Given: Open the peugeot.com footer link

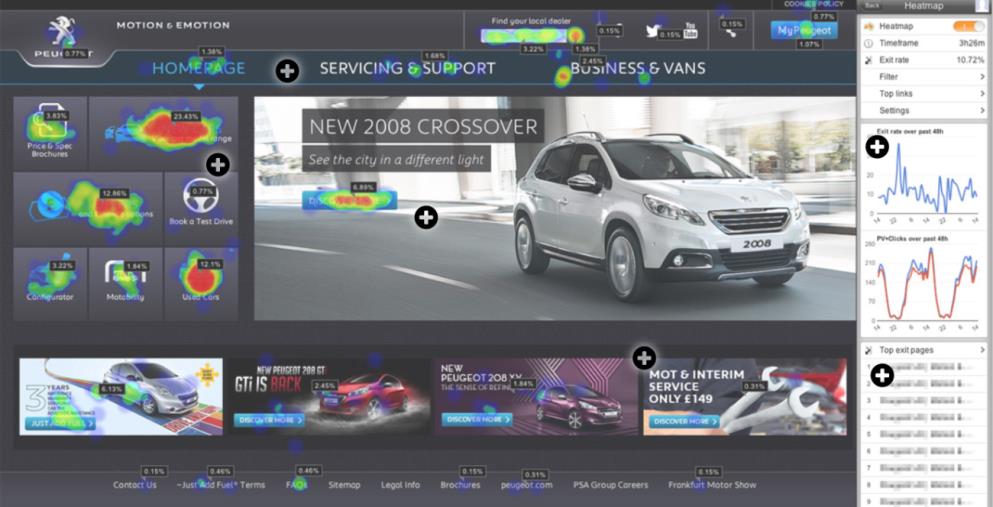Looking at the screenshot, I should 526,485.
